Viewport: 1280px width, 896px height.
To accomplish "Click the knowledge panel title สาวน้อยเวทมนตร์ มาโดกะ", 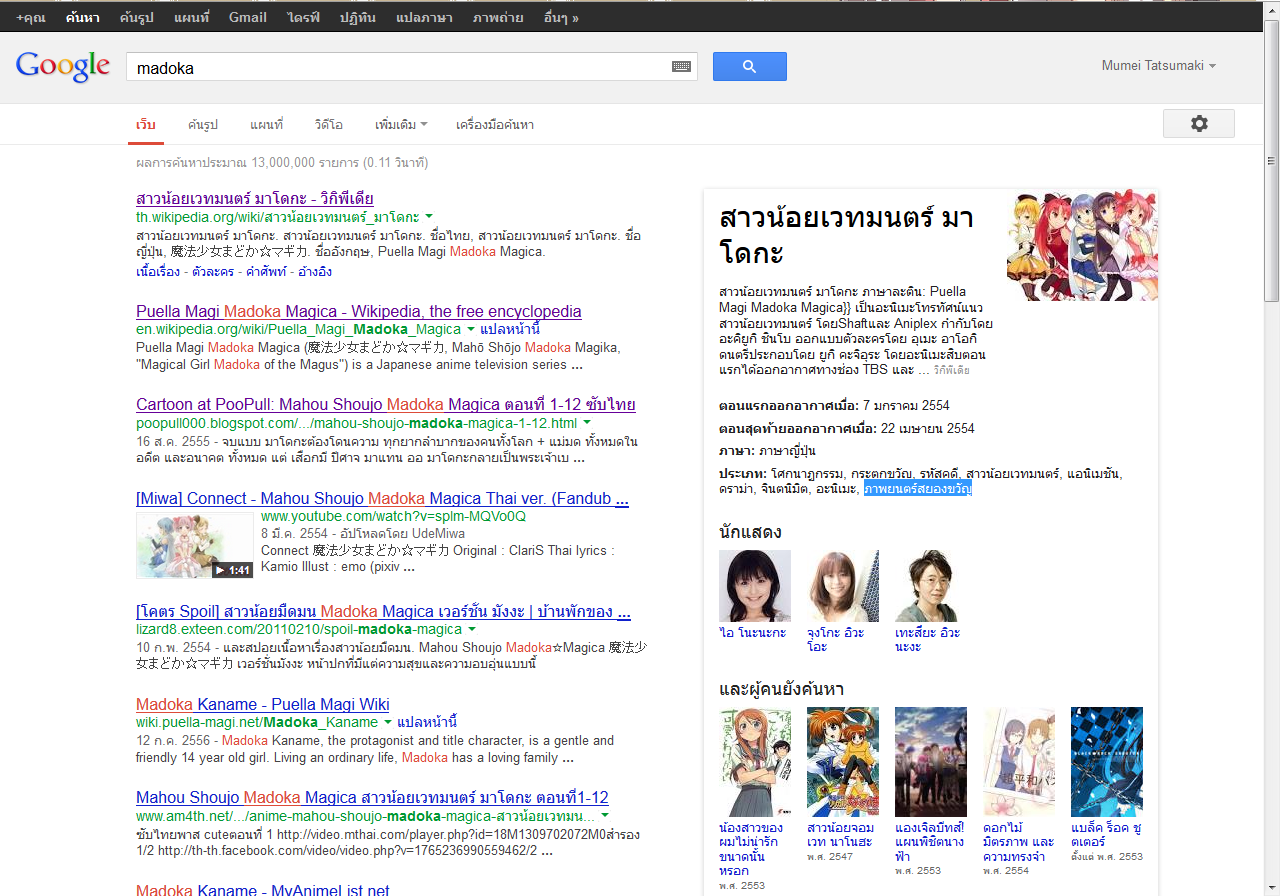I will pyautogui.click(x=846, y=234).
